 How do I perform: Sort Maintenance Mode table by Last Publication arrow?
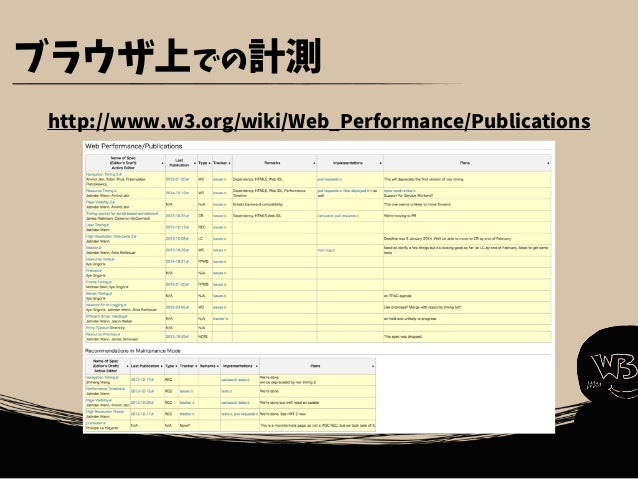tap(162, 367)
